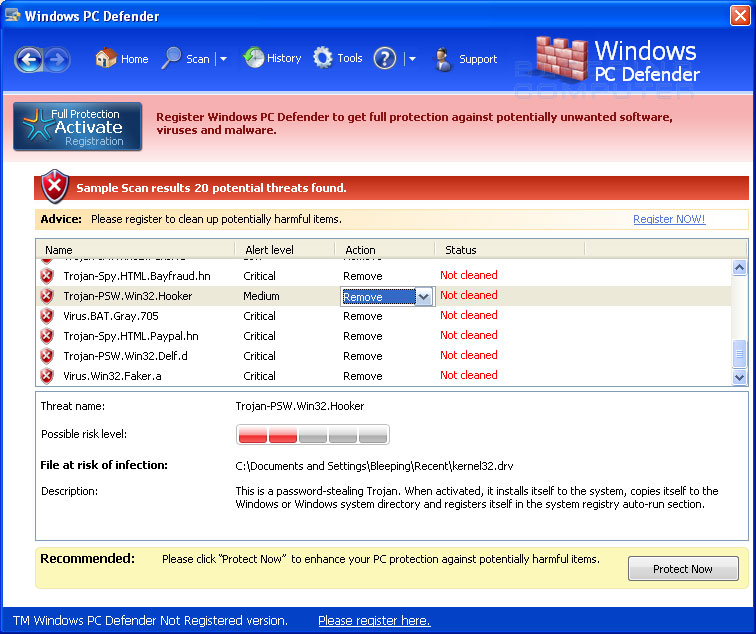Image resolution: width=756 pixels, height=634 pixels.
Task: Click the Register NOW! link
Action: pos(669,219)
